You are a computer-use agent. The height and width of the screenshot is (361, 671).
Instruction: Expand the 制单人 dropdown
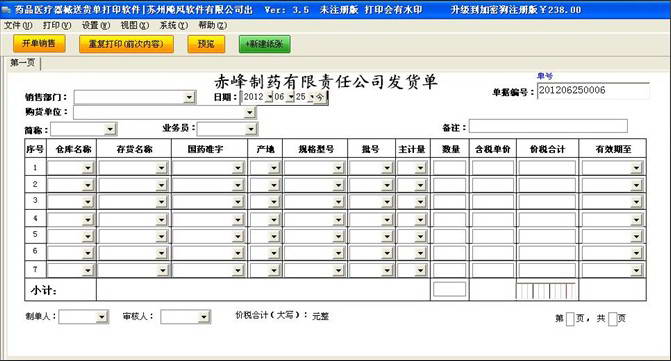(x=101, y=317)
